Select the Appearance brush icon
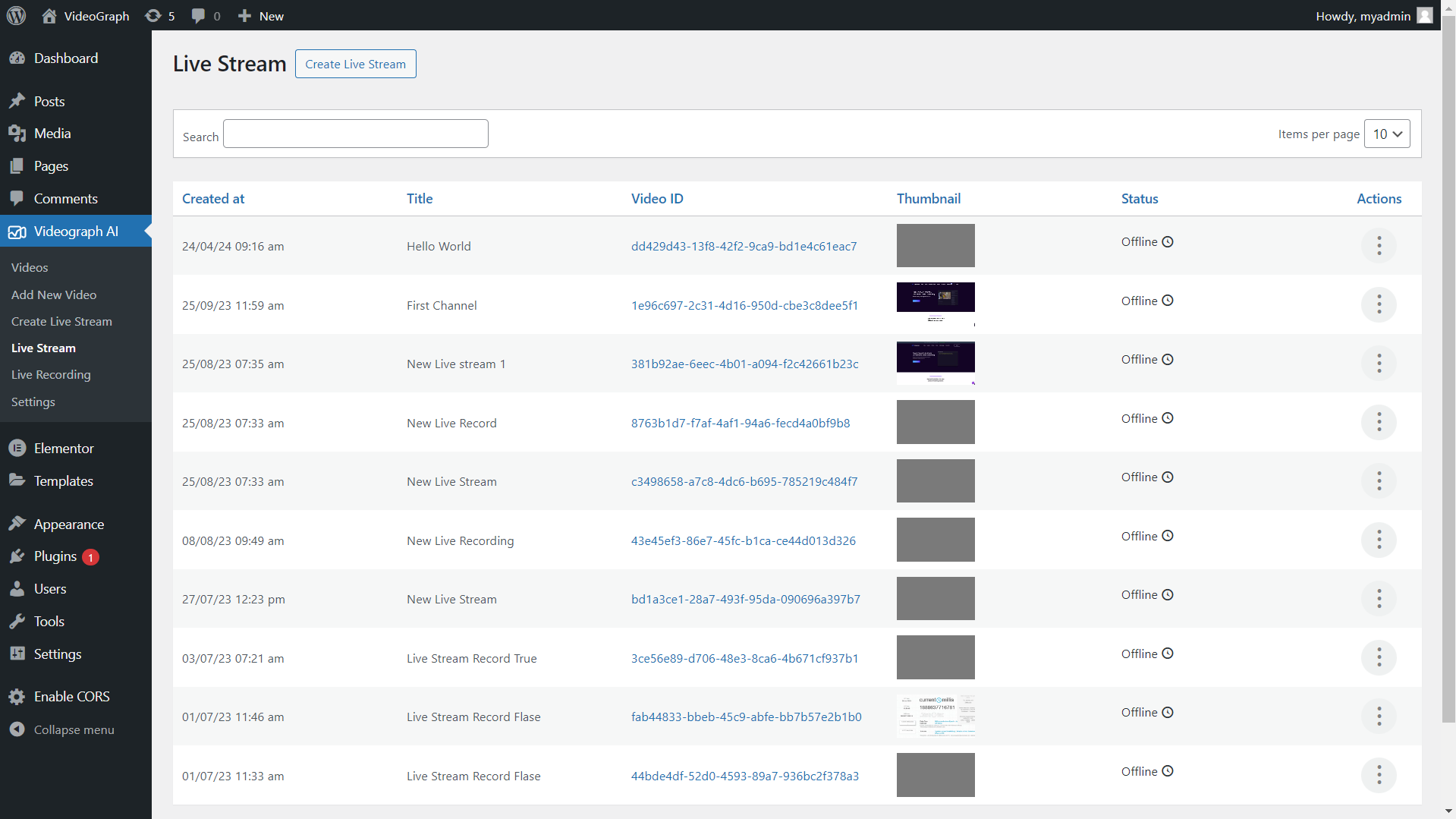Viewport: 1456px width, 819px height. (x=18, y=524)
